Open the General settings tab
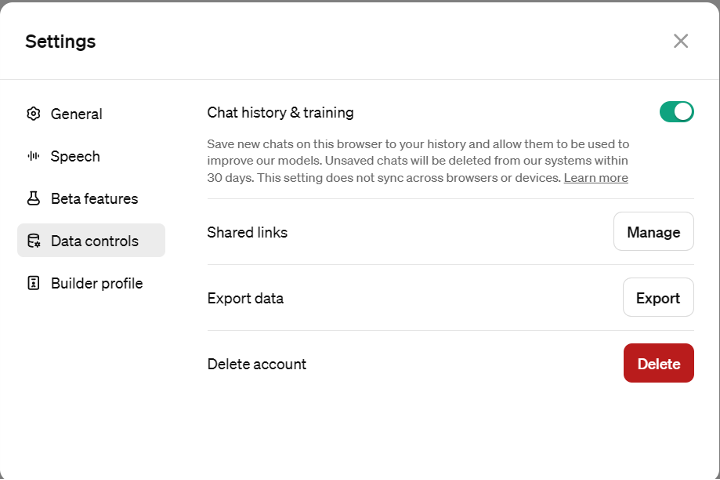Screen dimensions: 720x480 [x=76, y=114]
